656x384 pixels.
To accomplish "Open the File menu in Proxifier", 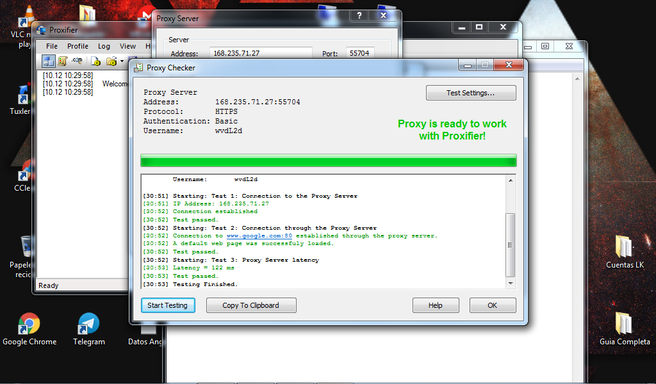I will click(x=51, y=46).
